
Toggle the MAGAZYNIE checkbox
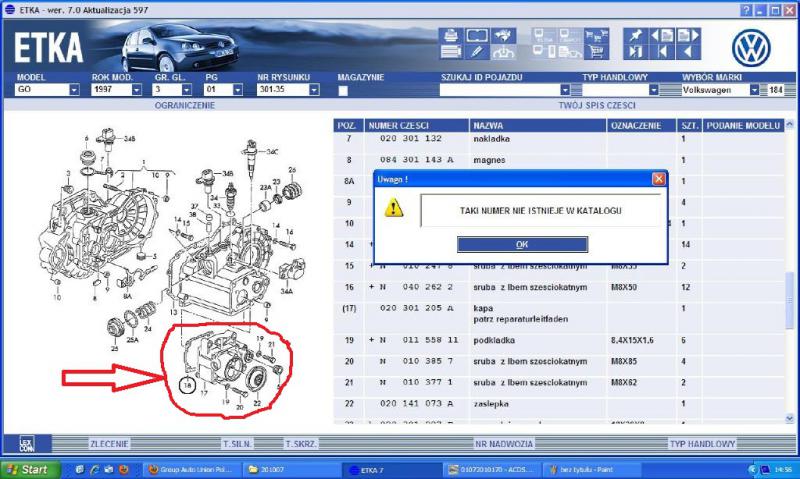343,91
